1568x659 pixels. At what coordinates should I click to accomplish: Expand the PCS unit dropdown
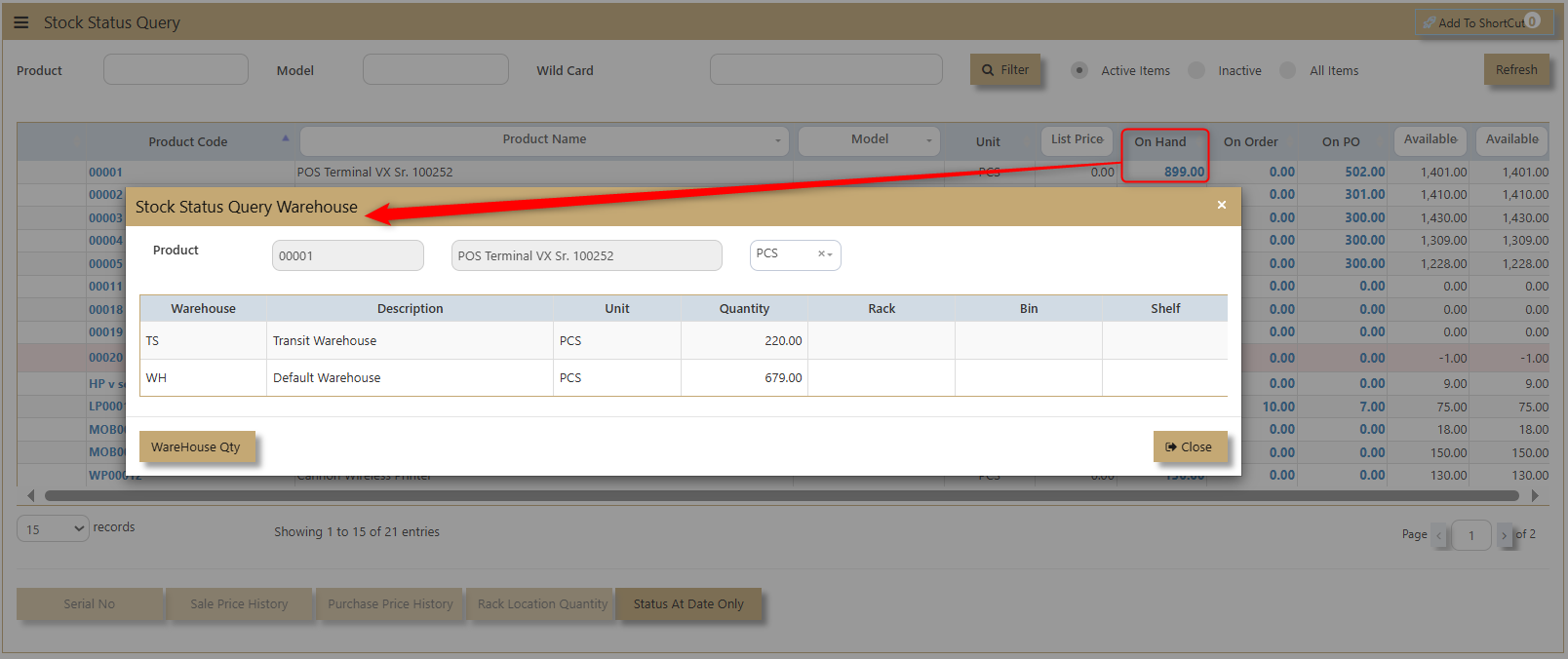pos(830,254)
